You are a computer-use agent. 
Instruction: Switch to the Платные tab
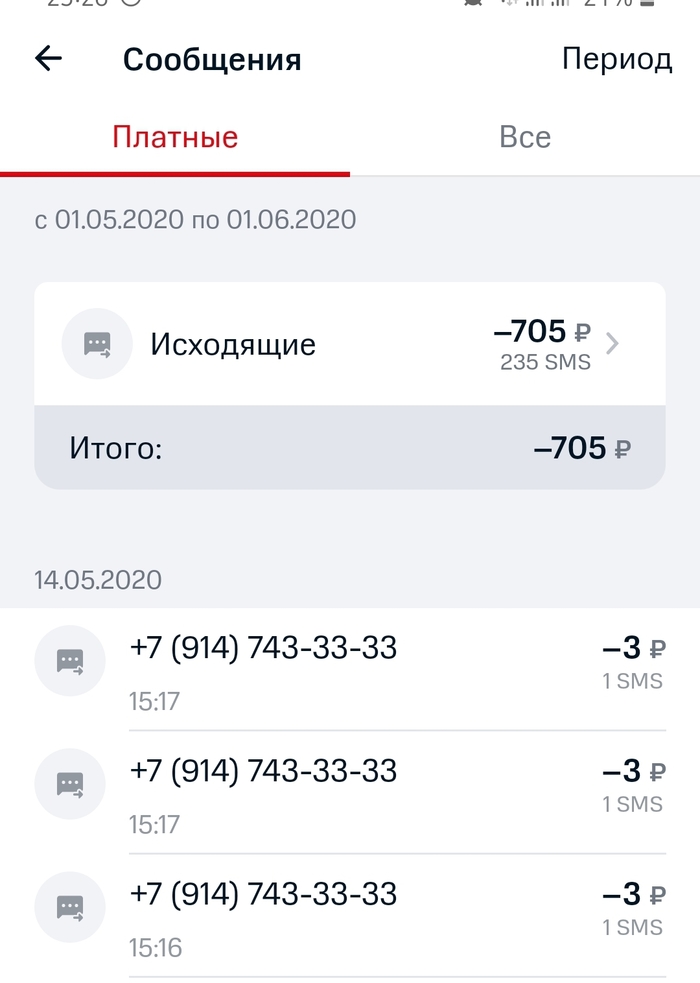175,137
